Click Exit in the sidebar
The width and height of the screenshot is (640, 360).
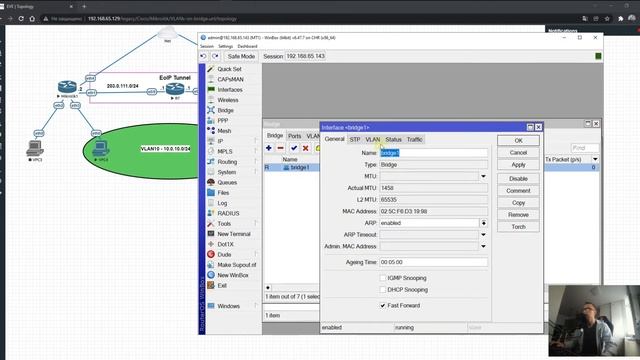click(x=222, y=285)
